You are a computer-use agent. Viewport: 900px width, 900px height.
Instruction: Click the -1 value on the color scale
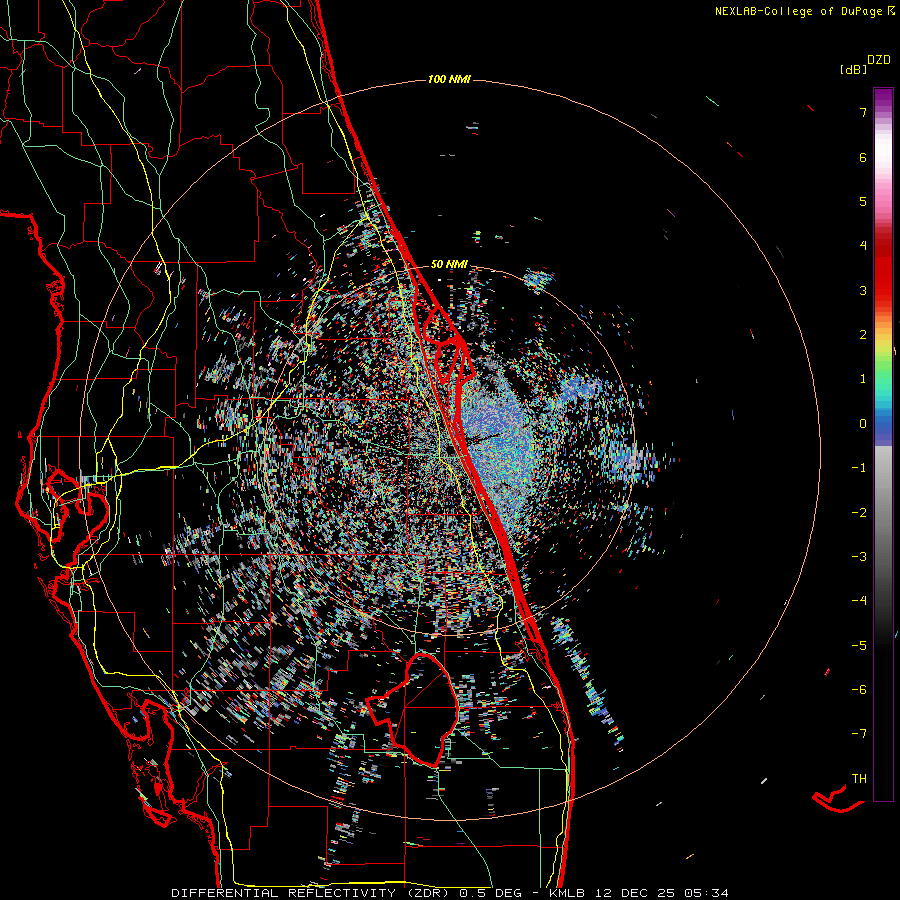point(859,468)
